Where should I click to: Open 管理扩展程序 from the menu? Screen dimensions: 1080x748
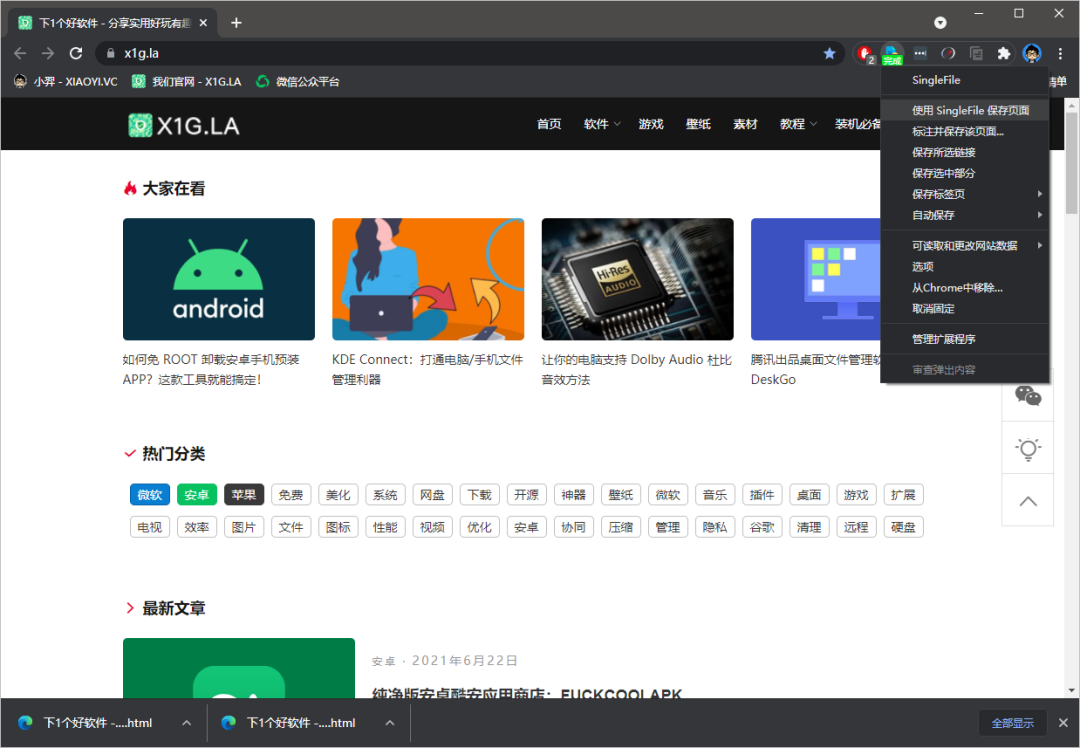click(965, 339)
